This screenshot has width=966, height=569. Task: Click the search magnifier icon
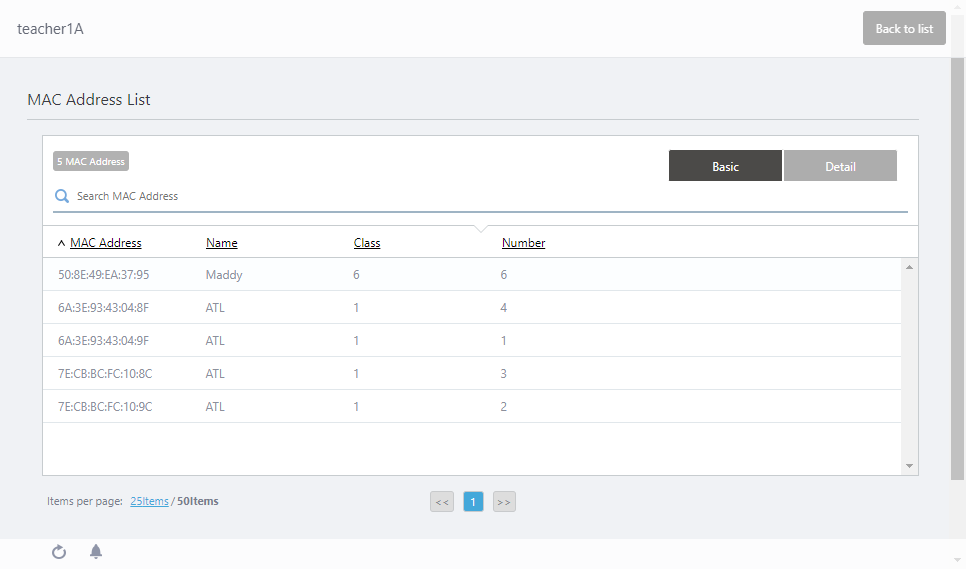(62, 197)
